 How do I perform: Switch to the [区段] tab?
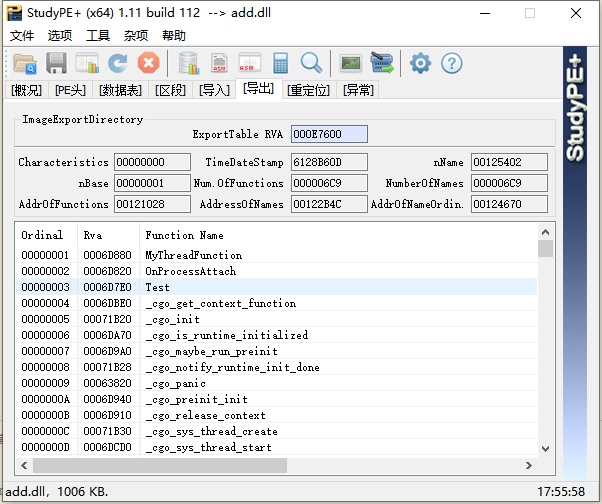(170, 90)
